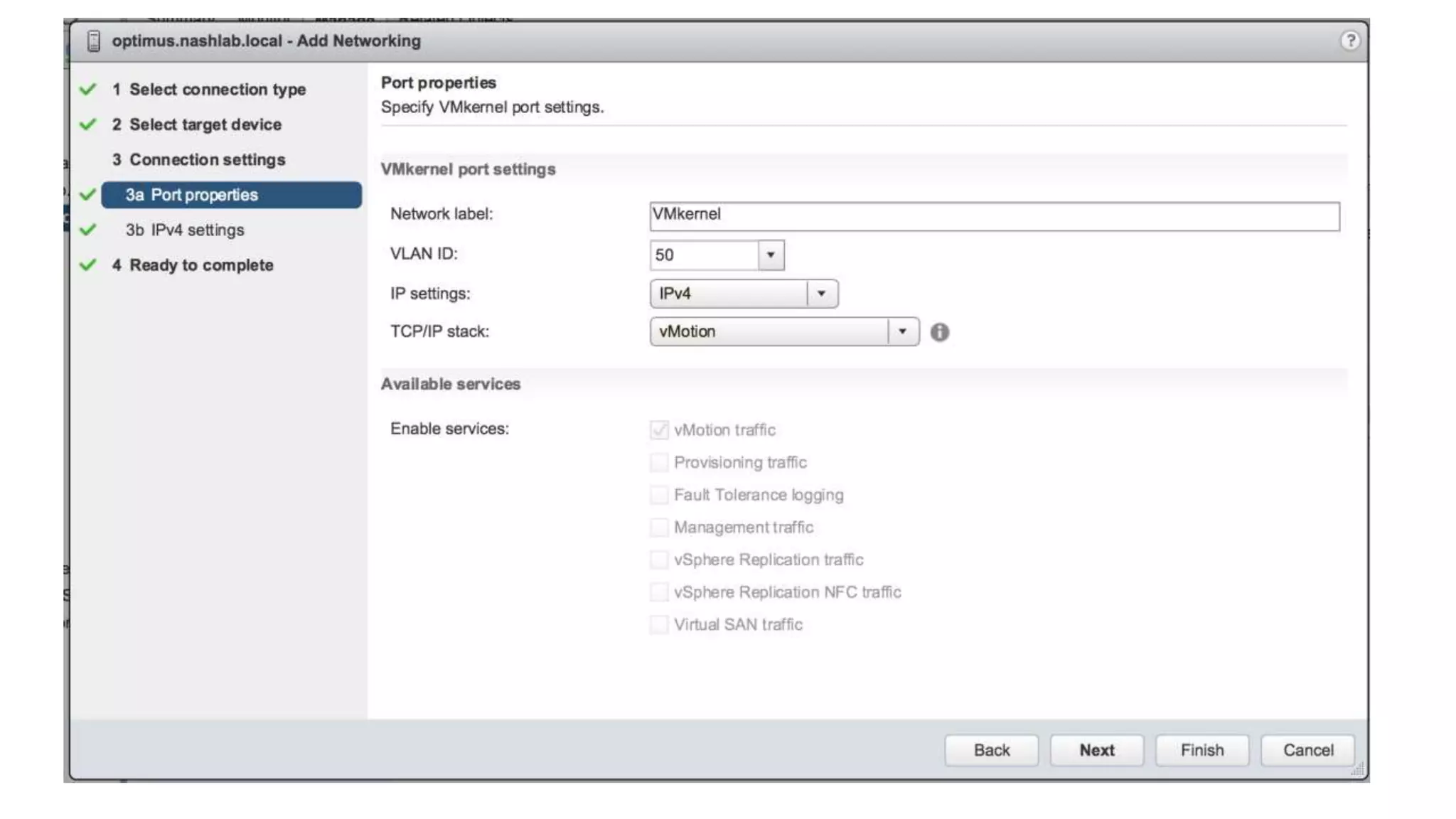Check the Virtual SAN traffic box

pos(658,624)
